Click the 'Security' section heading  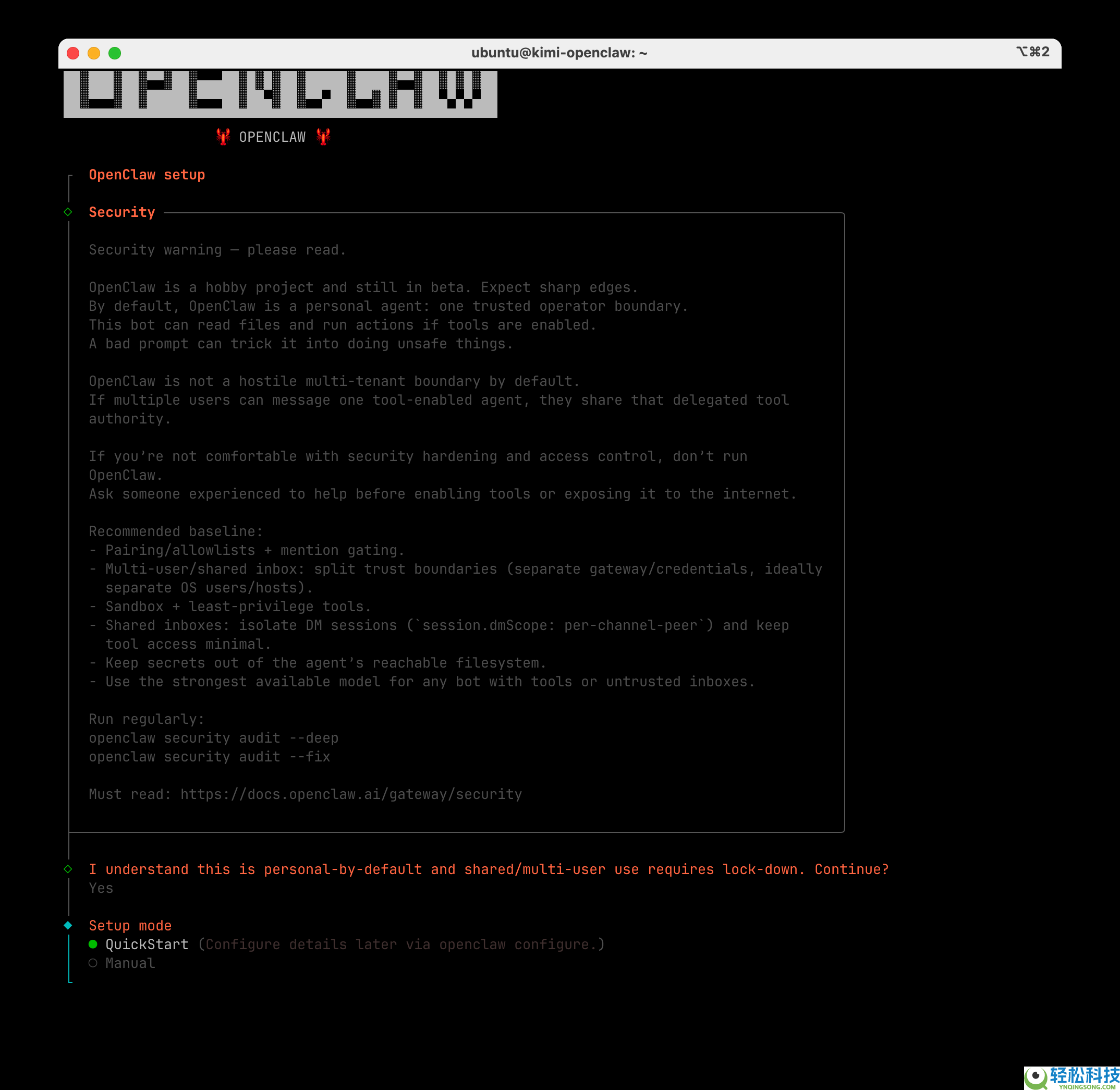click(x=122, y=212)
